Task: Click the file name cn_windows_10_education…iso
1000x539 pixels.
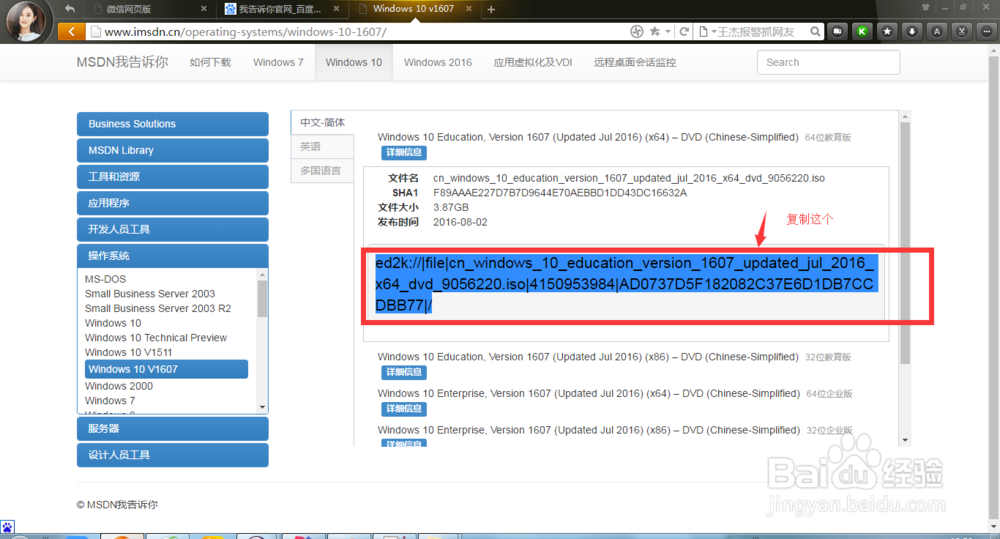Action: (x=629, y=178)
